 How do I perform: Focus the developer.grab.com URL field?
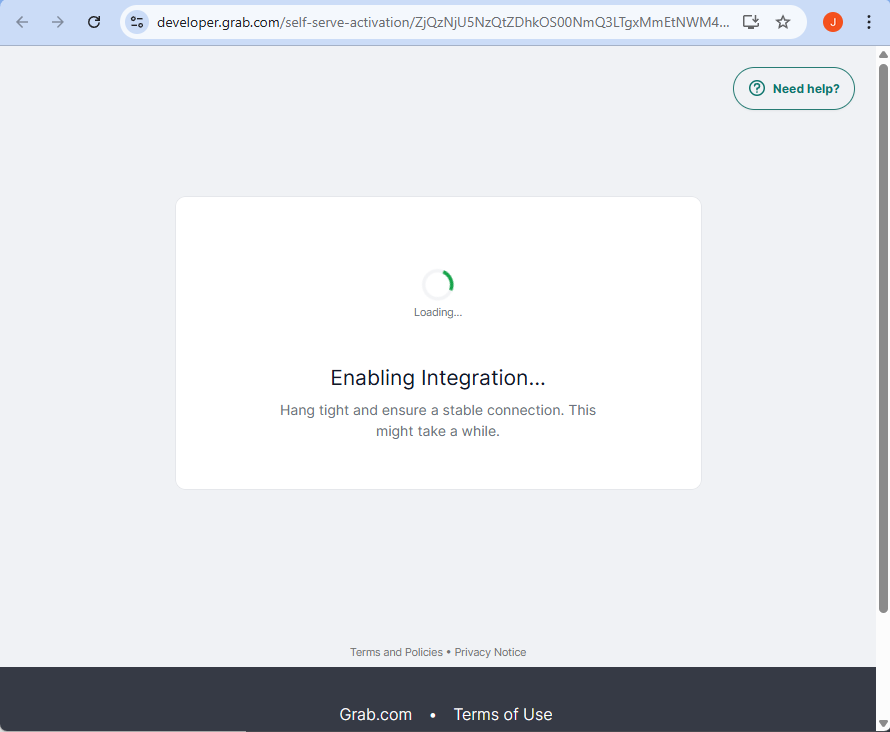[440, 22]
